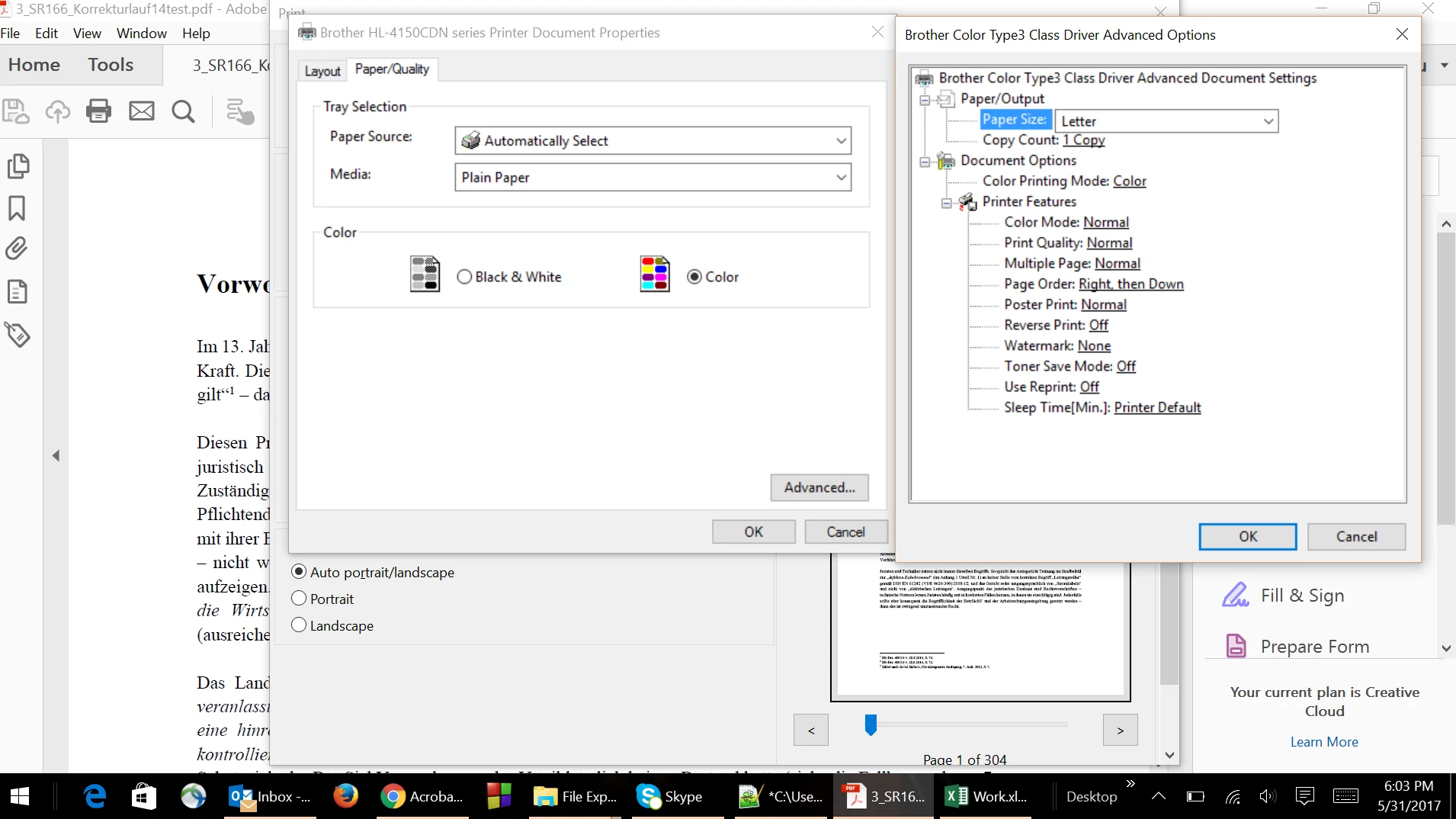
Task: Collapse the Document Options tree node
Action: [x=925, y=162]
